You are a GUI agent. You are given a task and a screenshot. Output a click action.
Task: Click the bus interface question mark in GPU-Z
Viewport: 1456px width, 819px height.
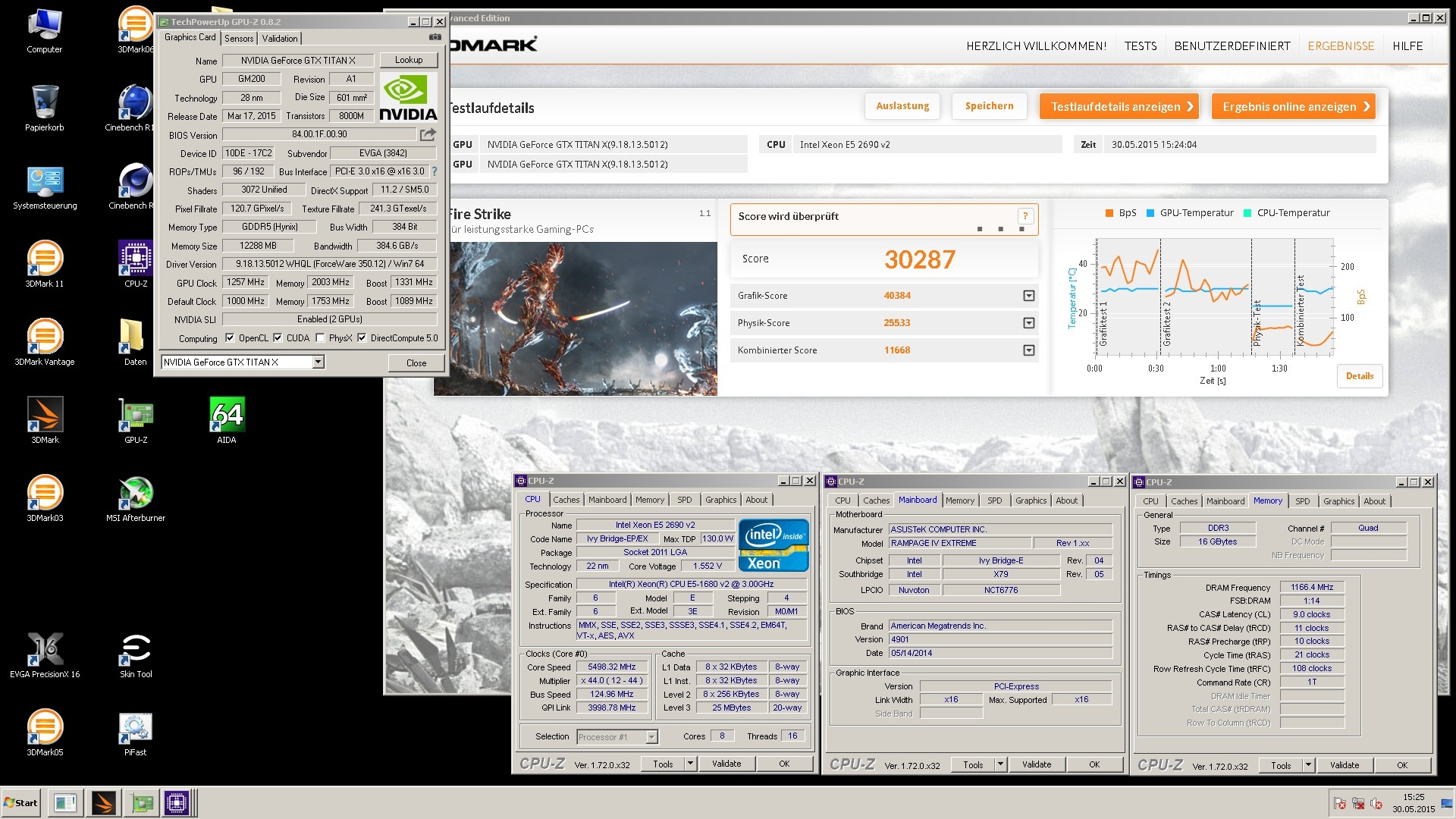(x=435, y=171)
